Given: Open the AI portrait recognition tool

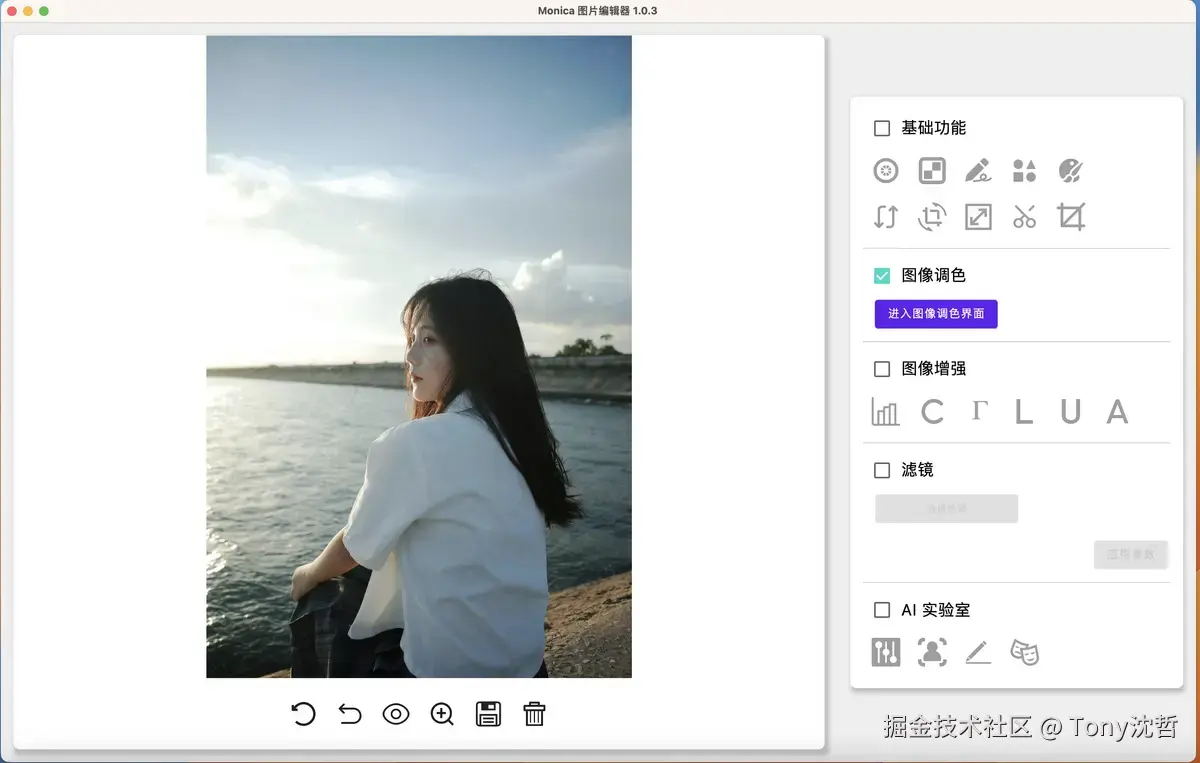Looking at the screenshot, I should tap(931, 651).
